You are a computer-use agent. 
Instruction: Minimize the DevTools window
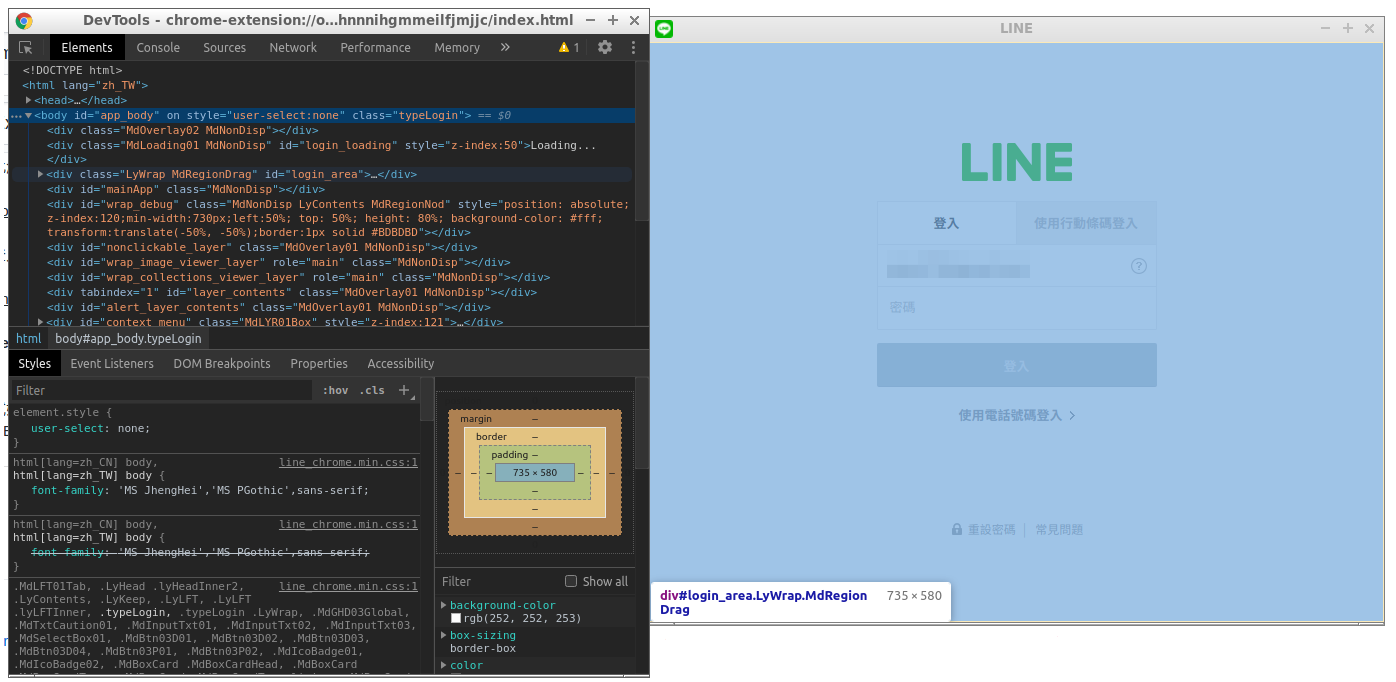pyautogui.click(x=591, y=20)
